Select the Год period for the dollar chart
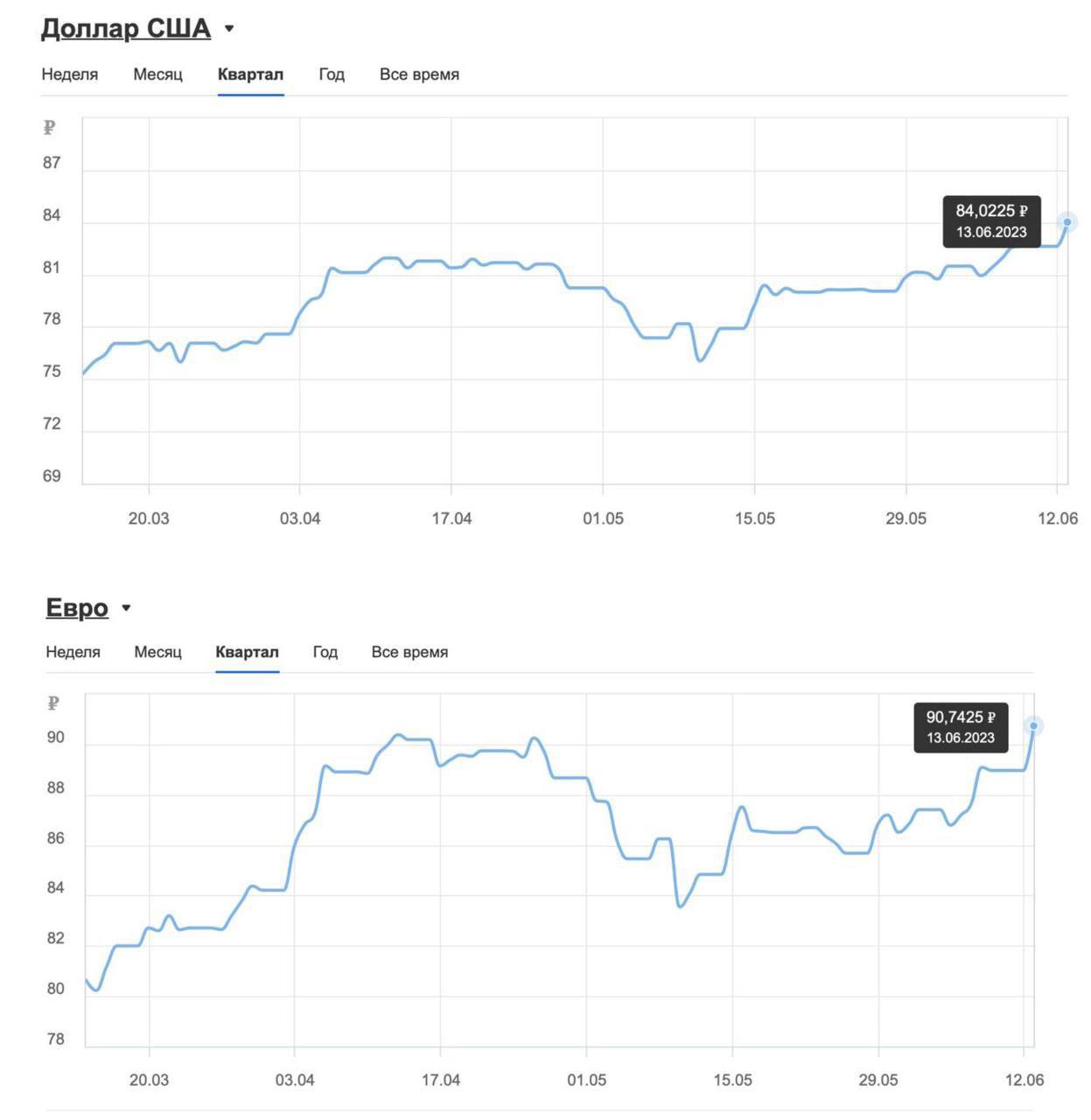Image resolution: width=1091 pixels, height=1120 pixels. click(x=331, y=74)
